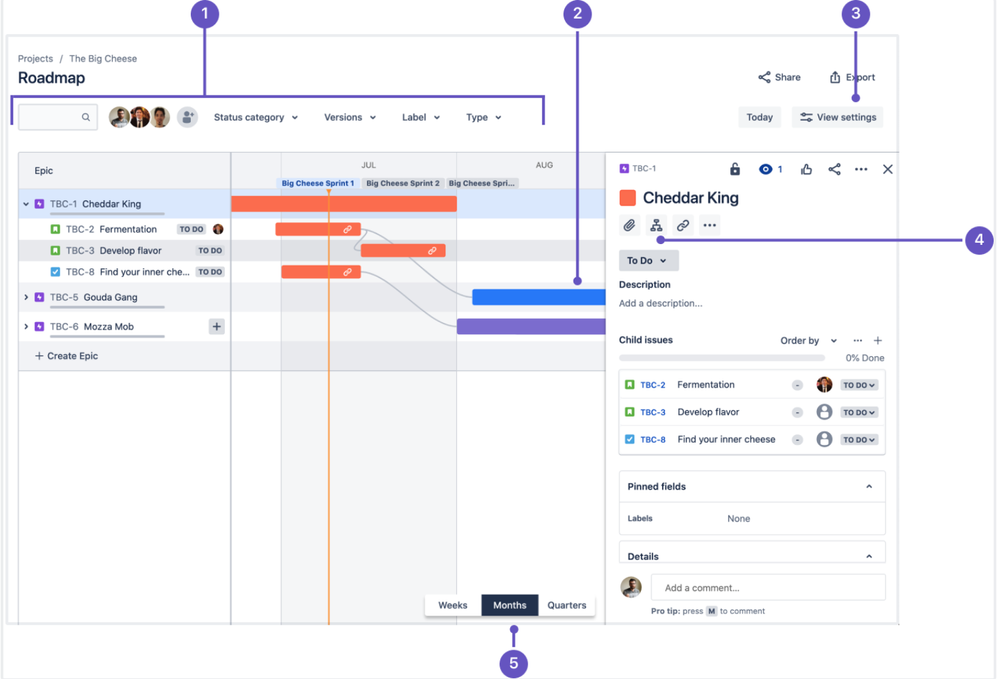Open the Order by dropdown
This screenshot has width=999, height=679.
pyautogui.click(x=808, y=340)
